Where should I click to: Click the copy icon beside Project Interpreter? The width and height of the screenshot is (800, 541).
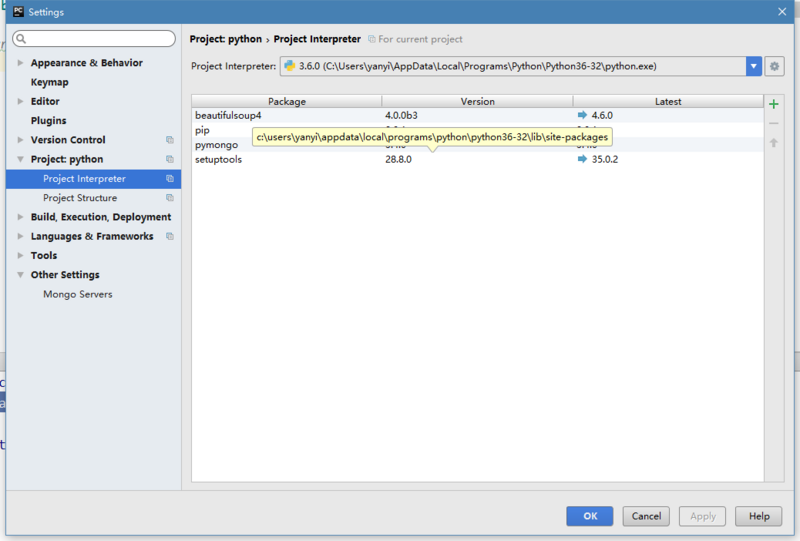tap(170, 179)
